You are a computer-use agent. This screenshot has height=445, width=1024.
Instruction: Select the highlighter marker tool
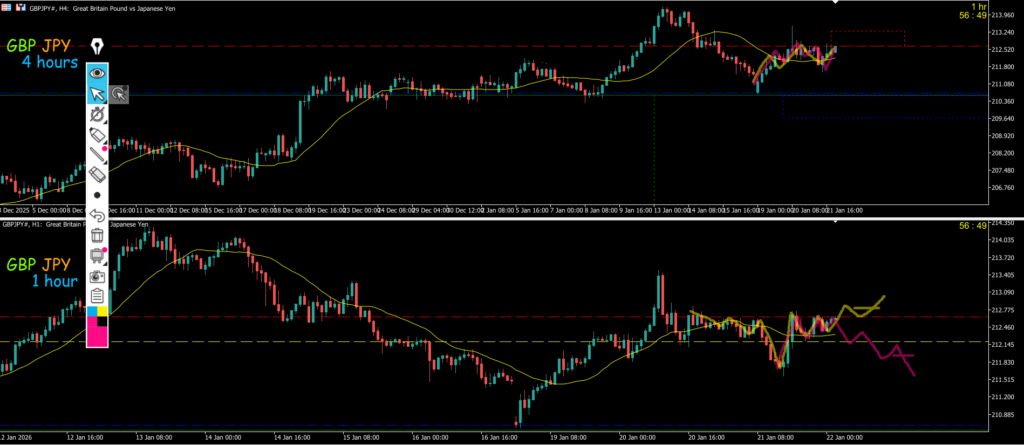click(97, 135)
